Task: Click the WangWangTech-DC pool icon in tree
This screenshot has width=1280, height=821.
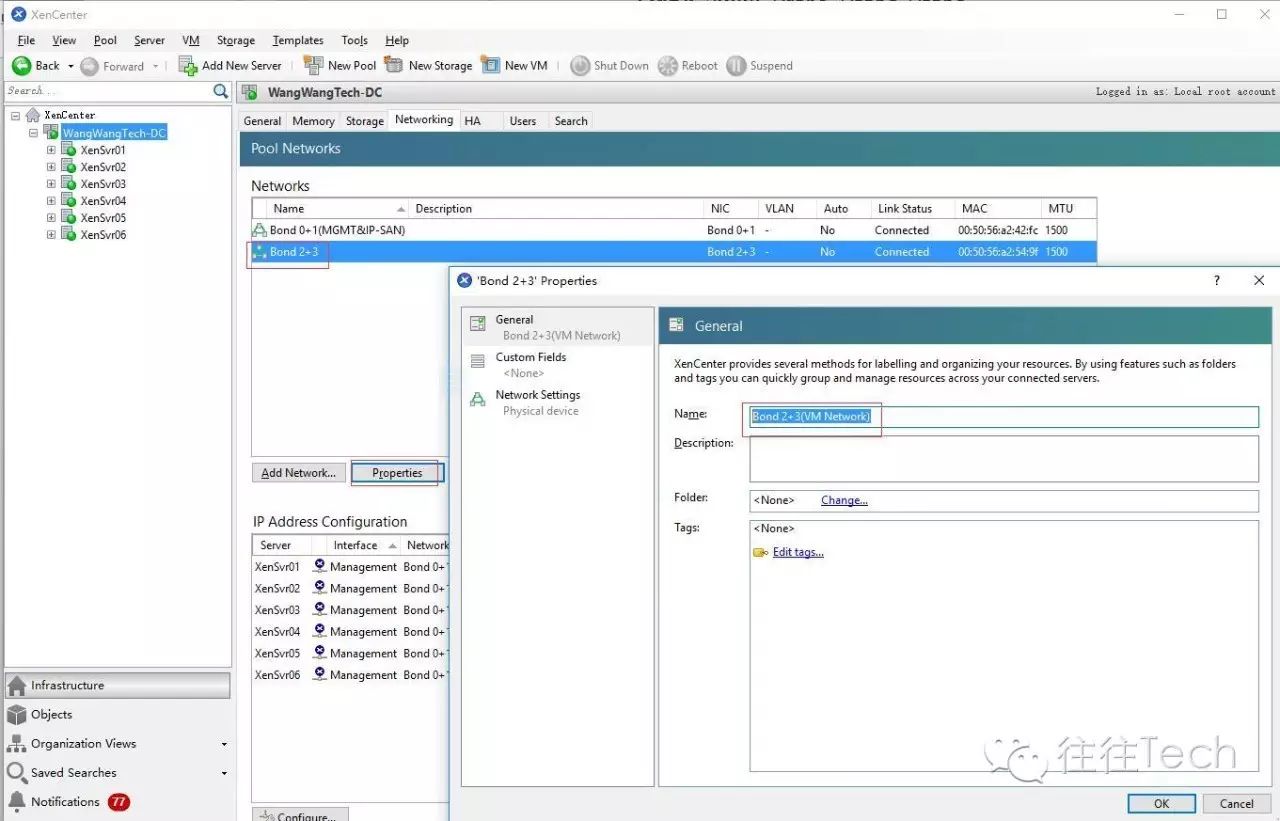Action: (x=51, y=132)
